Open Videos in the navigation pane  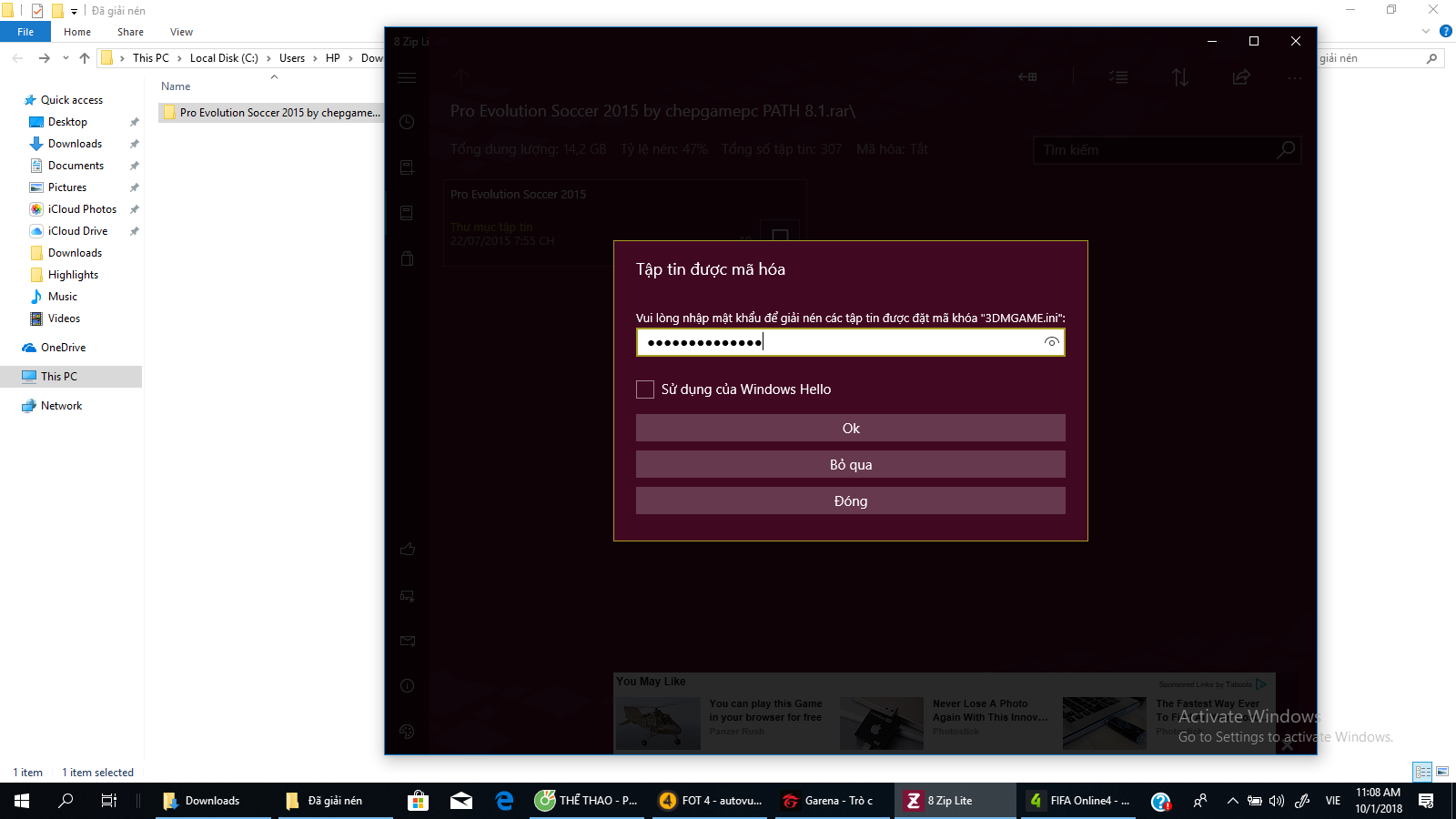[64, 318]
